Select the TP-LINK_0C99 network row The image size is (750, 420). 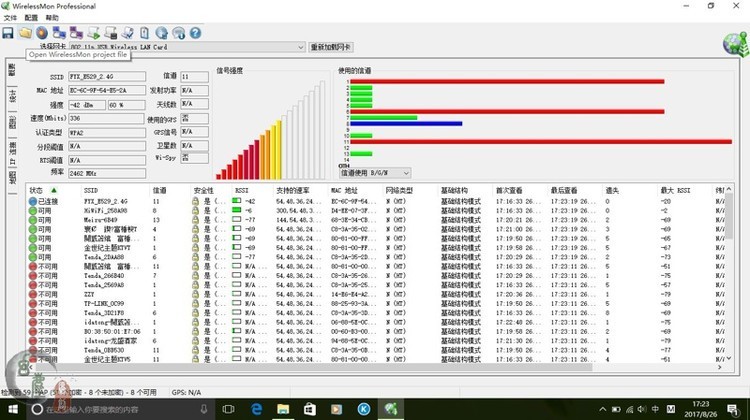tap(376, 304)
